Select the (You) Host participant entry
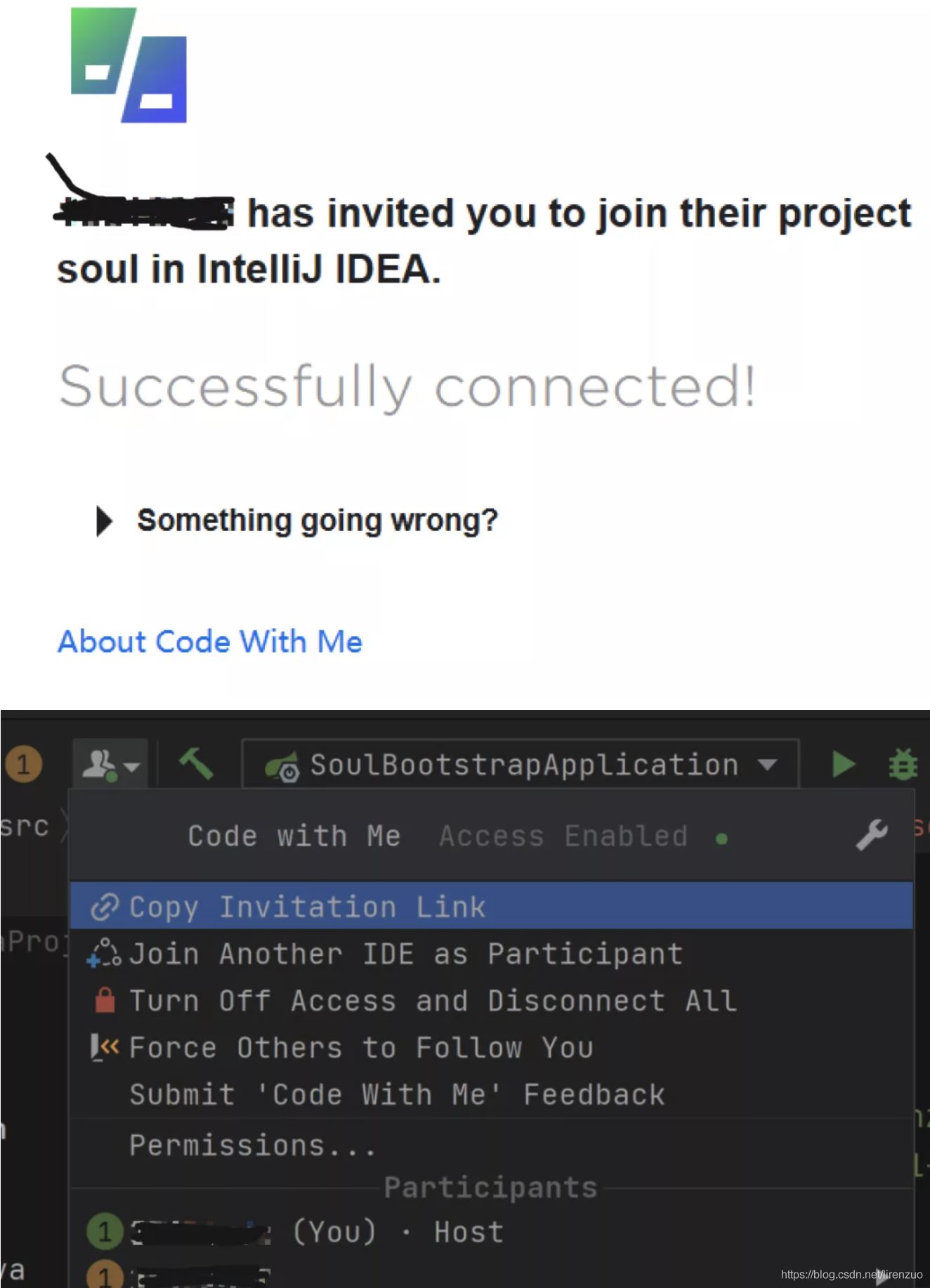This screenshot has height=1288, width=930. [316, 1231]
